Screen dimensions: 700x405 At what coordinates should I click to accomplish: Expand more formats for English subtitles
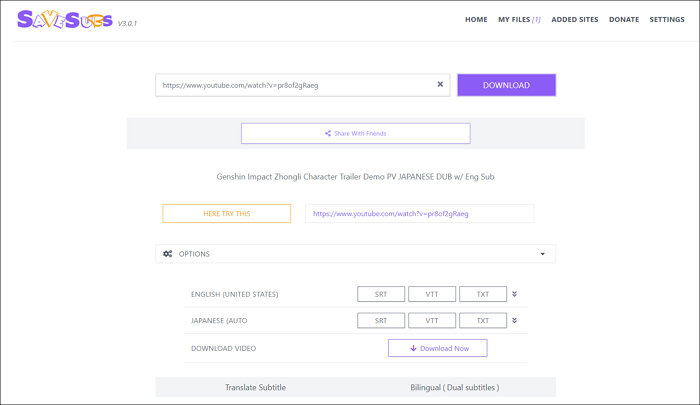pyautogui.click(x=515, y=294)
